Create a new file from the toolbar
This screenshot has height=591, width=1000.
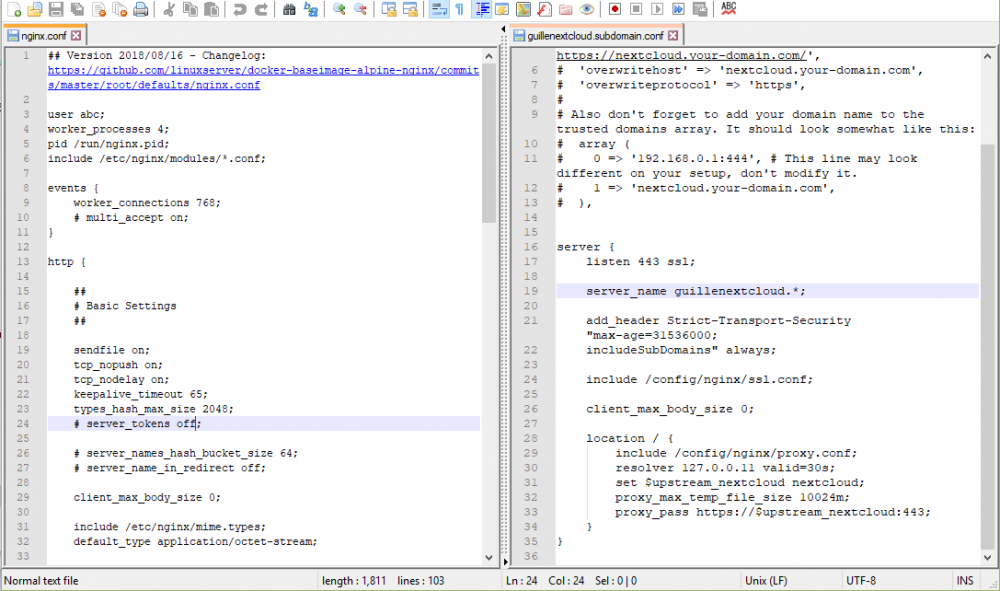(14, 9)
